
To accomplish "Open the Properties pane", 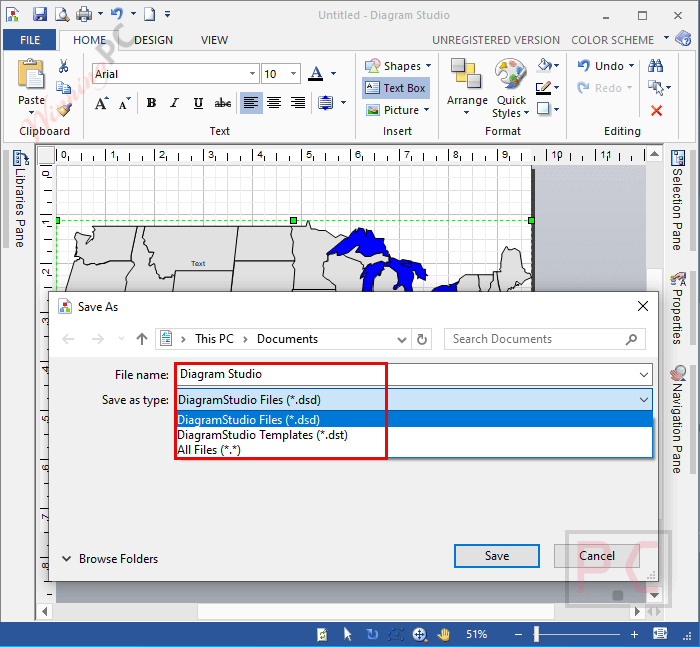I will (677, 308).
